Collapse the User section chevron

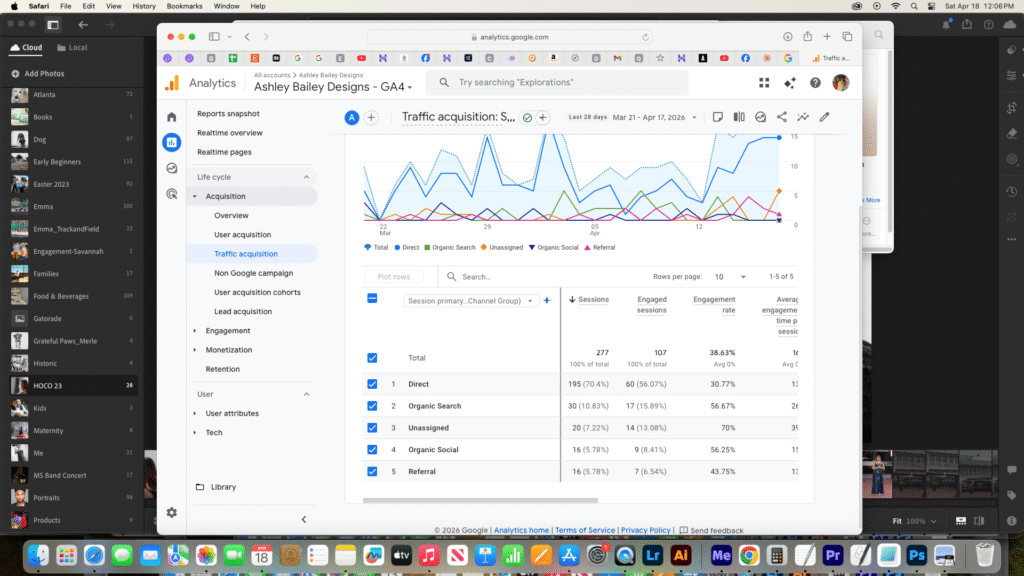pos(306,394)
